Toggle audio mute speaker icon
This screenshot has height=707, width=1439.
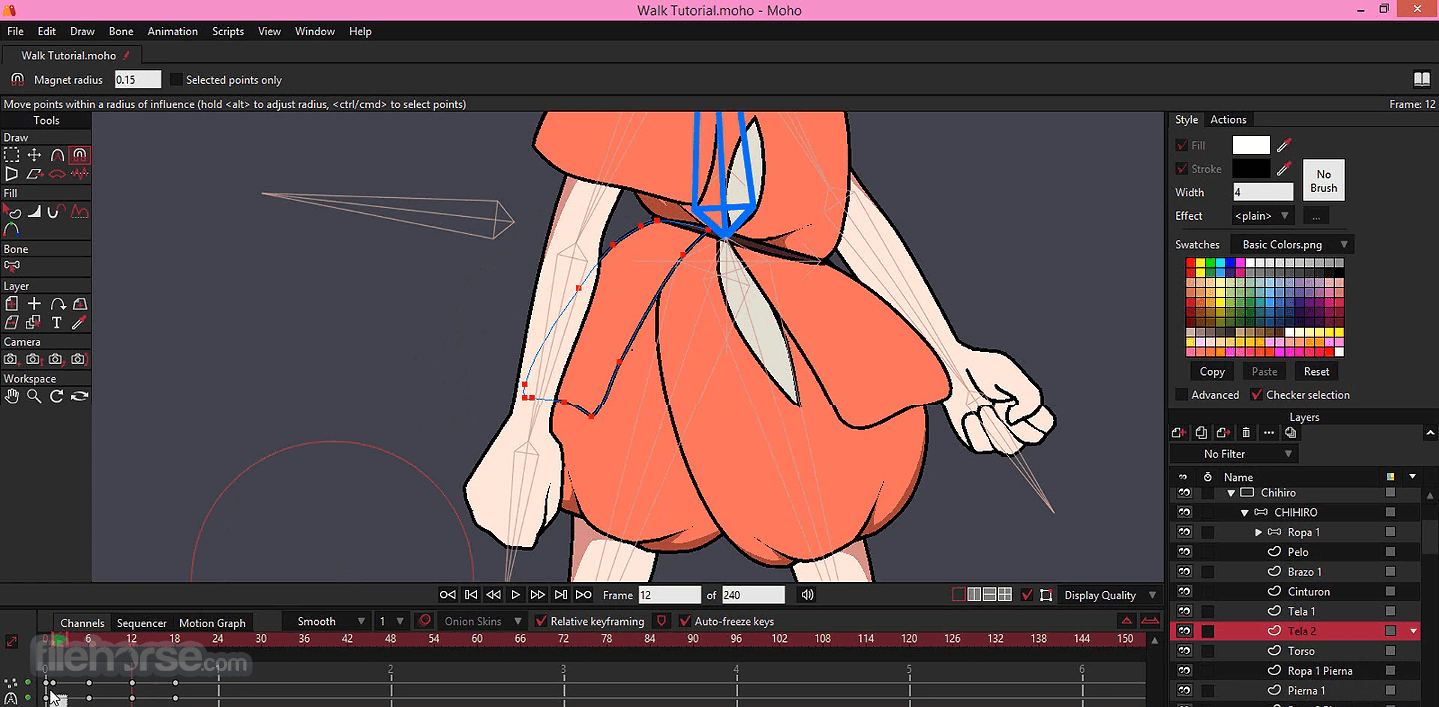coord(808,595)
